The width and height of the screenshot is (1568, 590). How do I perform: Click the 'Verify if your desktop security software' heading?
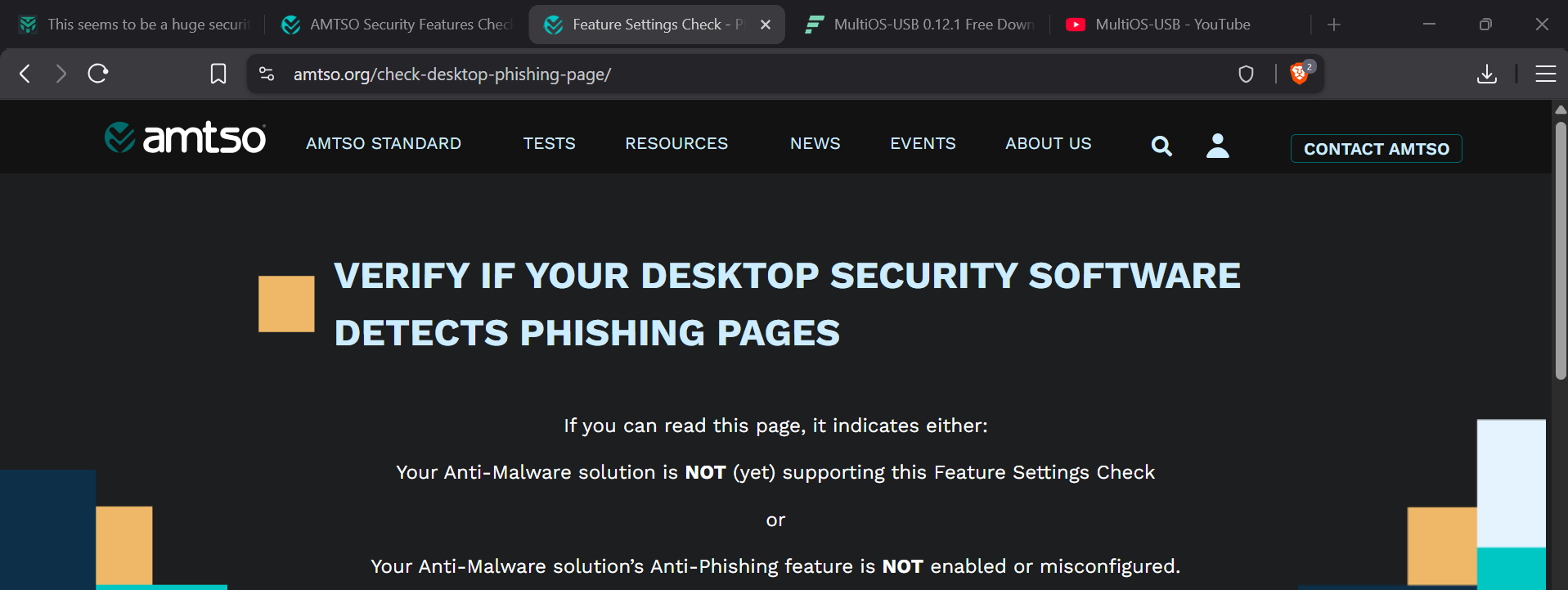pos(787,304)
